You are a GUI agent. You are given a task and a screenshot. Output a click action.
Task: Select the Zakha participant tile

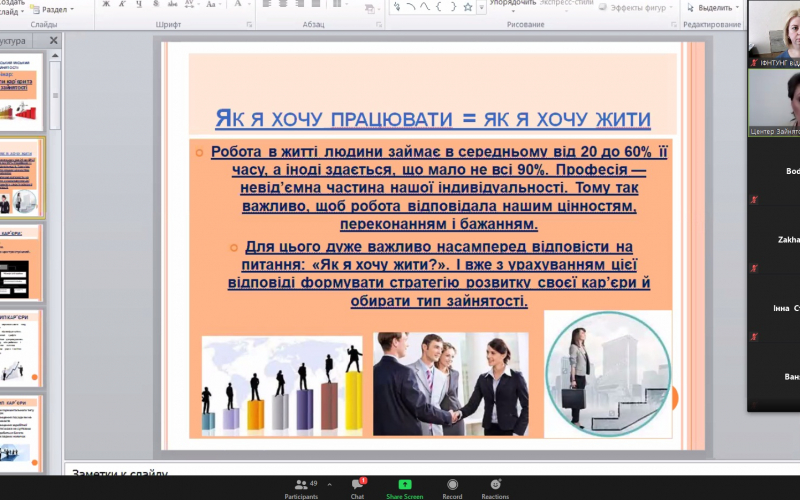click(x=774, y=240)
